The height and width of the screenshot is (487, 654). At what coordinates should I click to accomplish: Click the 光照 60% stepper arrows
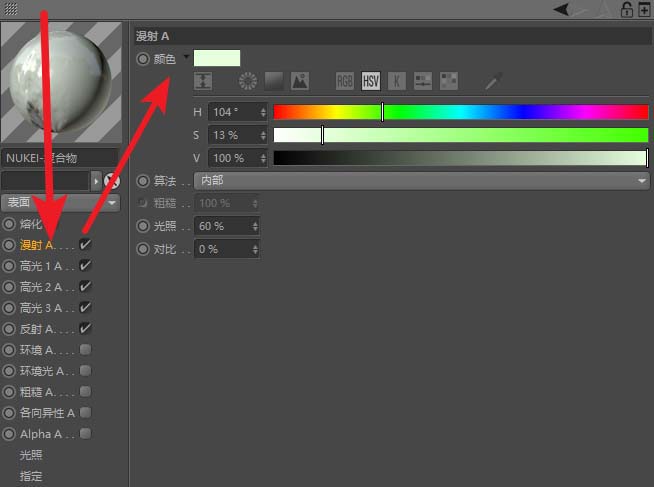[255, 226]
